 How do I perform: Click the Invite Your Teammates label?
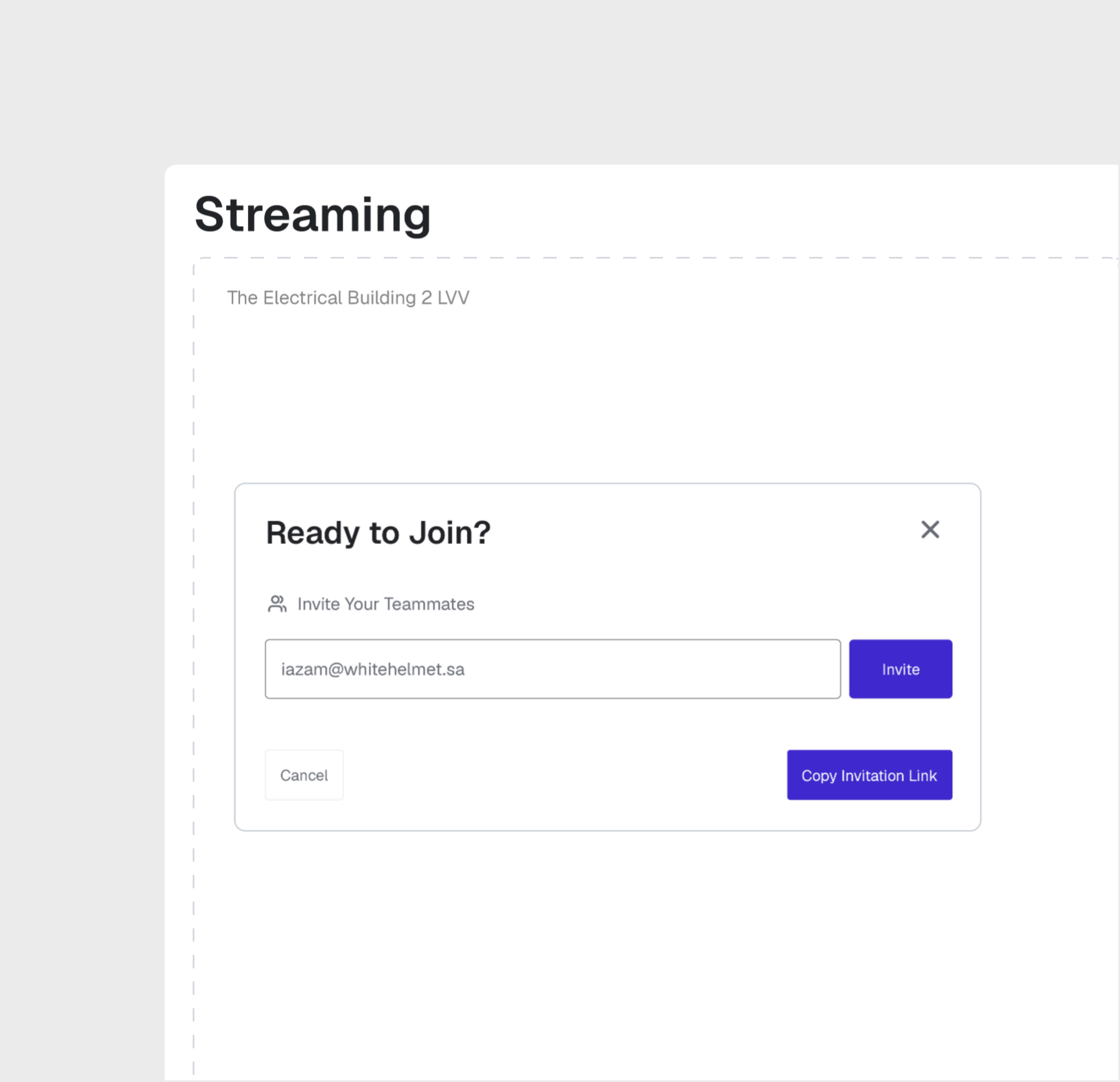click(x=385, y=604)
